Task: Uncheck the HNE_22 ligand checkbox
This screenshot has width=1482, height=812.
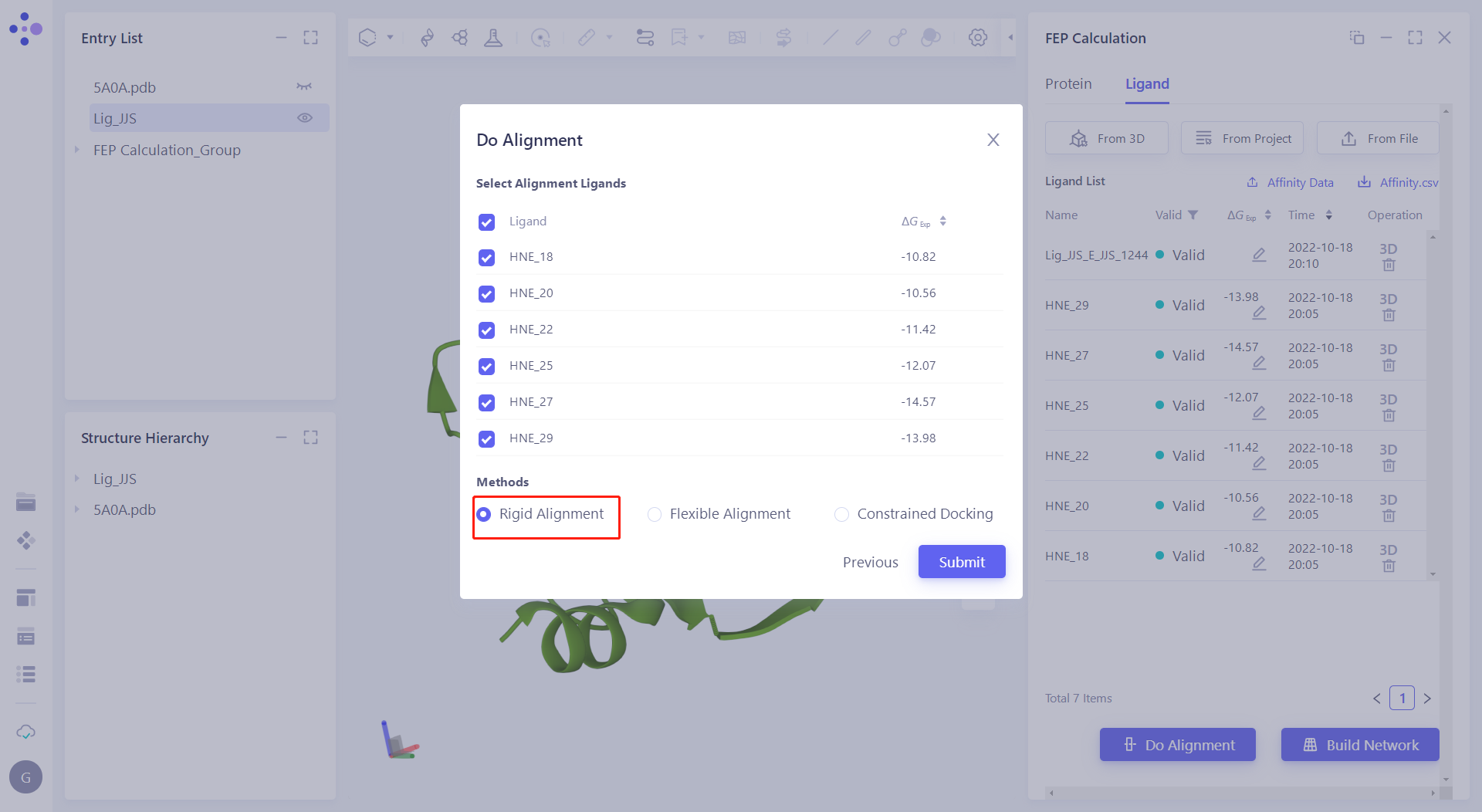Action: [486, 330]
